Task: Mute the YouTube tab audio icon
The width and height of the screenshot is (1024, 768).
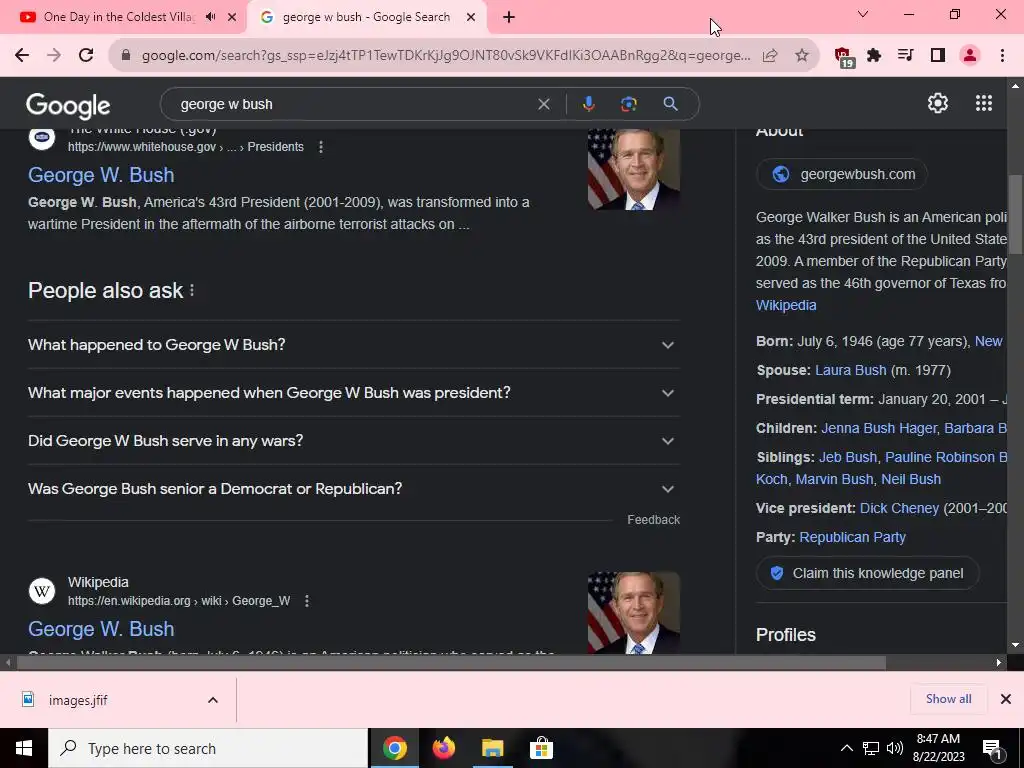Action: 210,17
